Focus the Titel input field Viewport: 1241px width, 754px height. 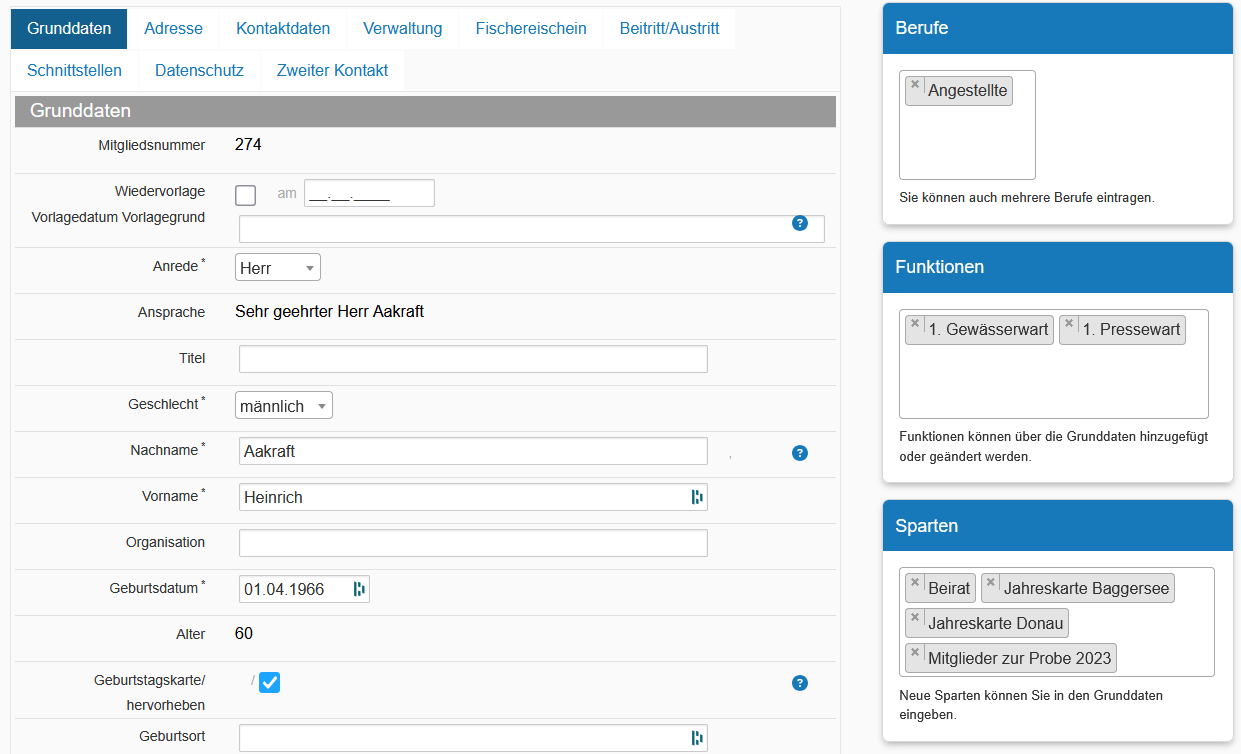point(473,359)
